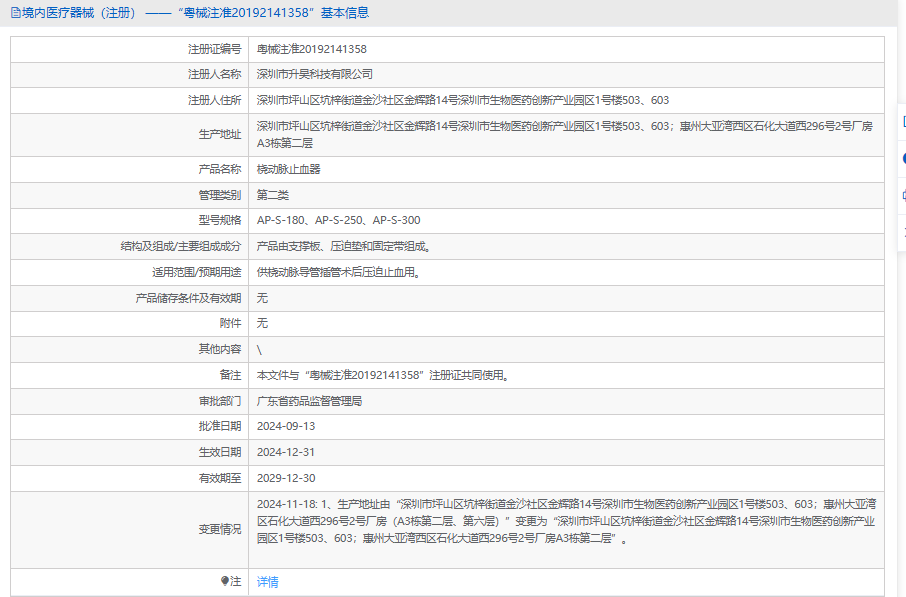Click the 其他内容 label

tap(220, 348)
